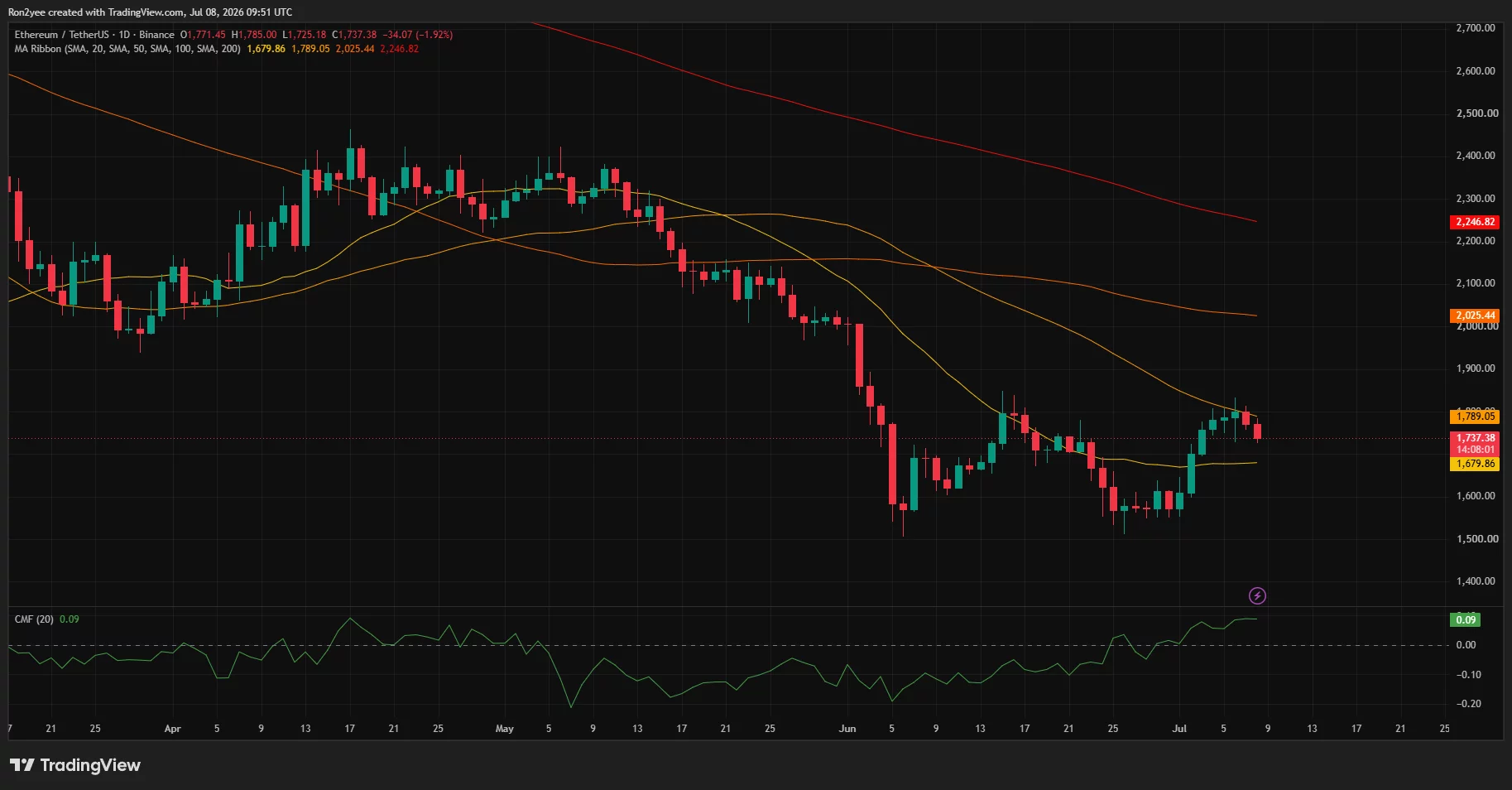Click the high price H1,785.00 in header

coord(254,35)
